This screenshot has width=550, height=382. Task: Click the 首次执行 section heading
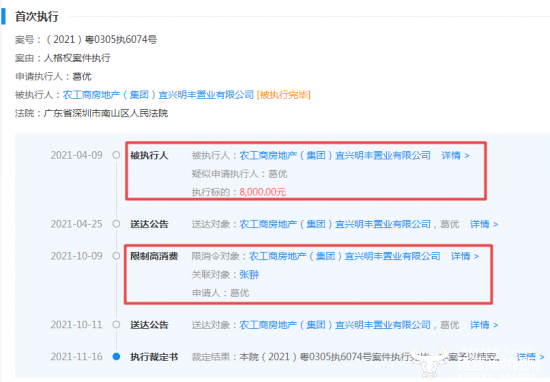[37, 16]
